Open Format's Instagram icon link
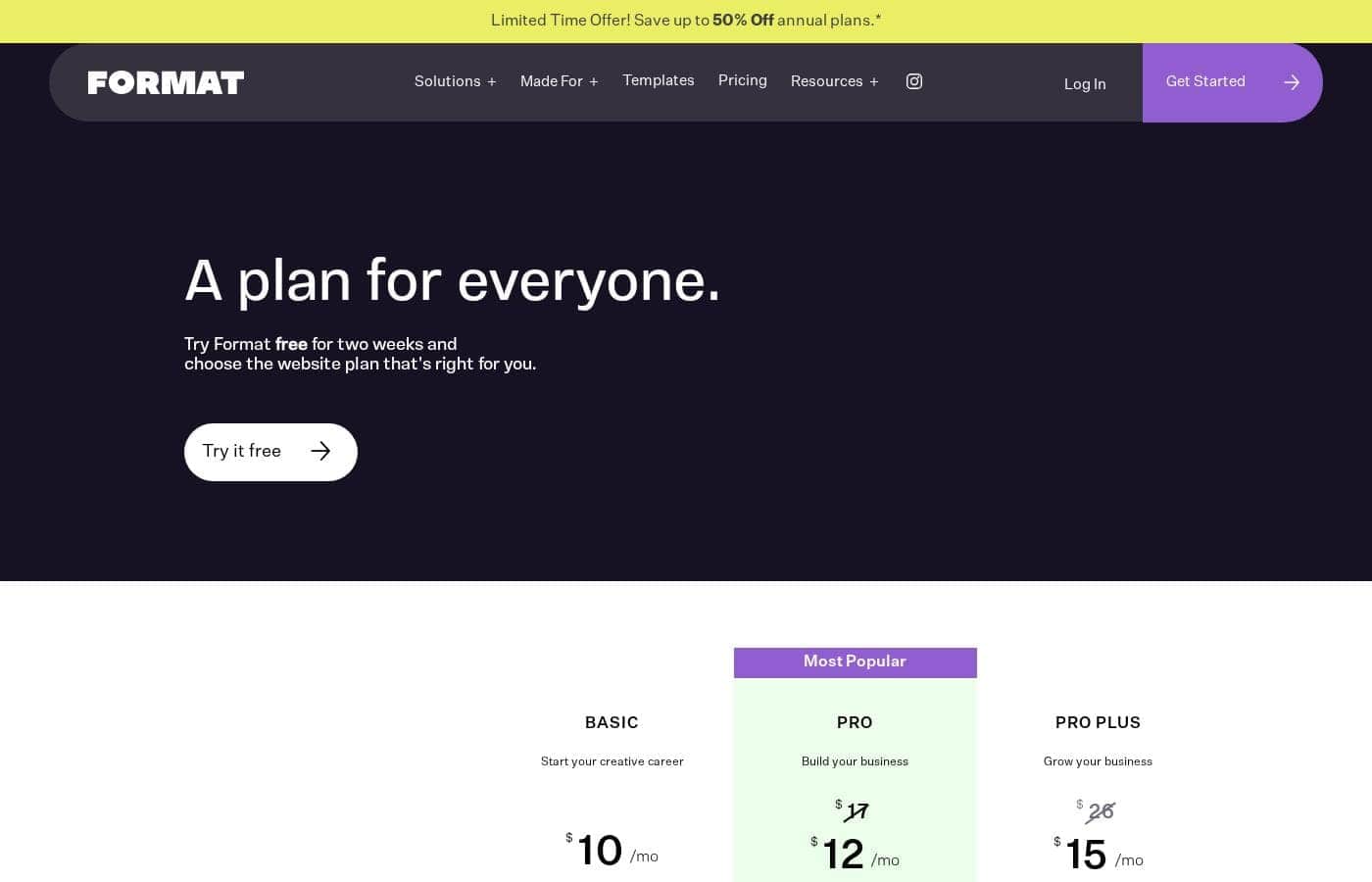 [x=913, y=81]
